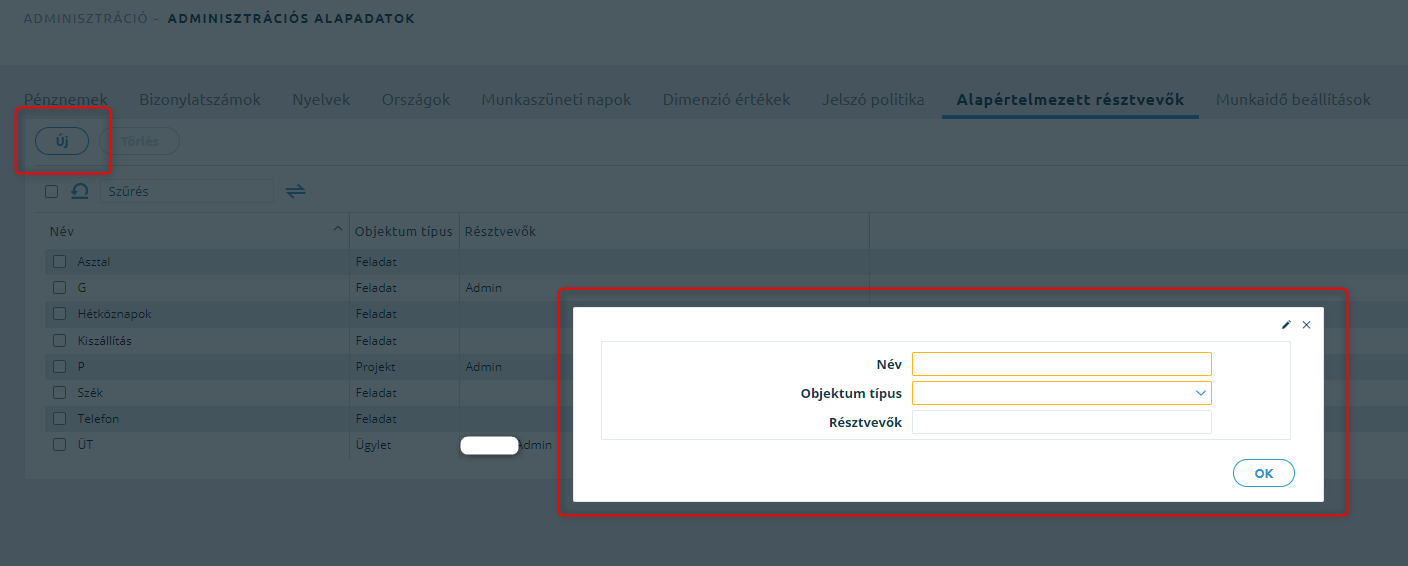Click the Objektum típus column header
This screenshot has width=1408, height=566.
(x=404, y=231)
